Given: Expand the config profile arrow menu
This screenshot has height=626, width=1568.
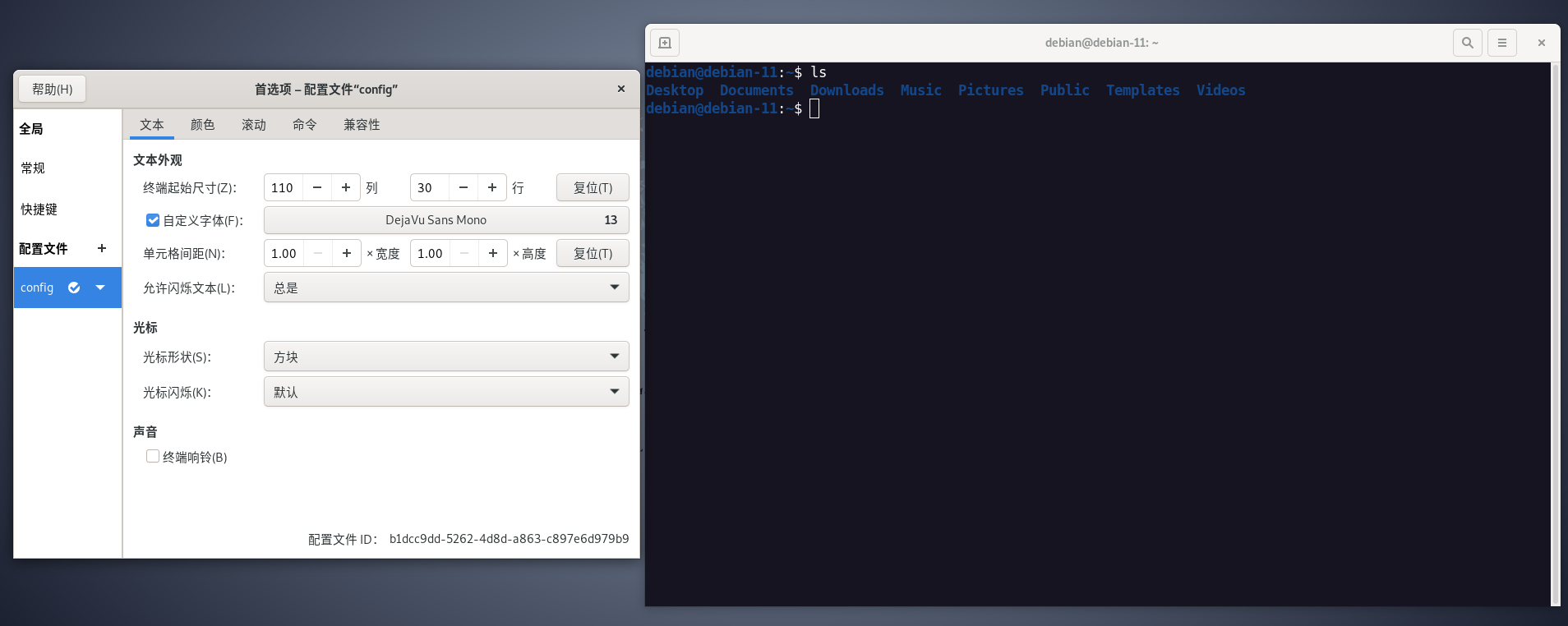Looking at the screenshot, I should click(100, 288).
